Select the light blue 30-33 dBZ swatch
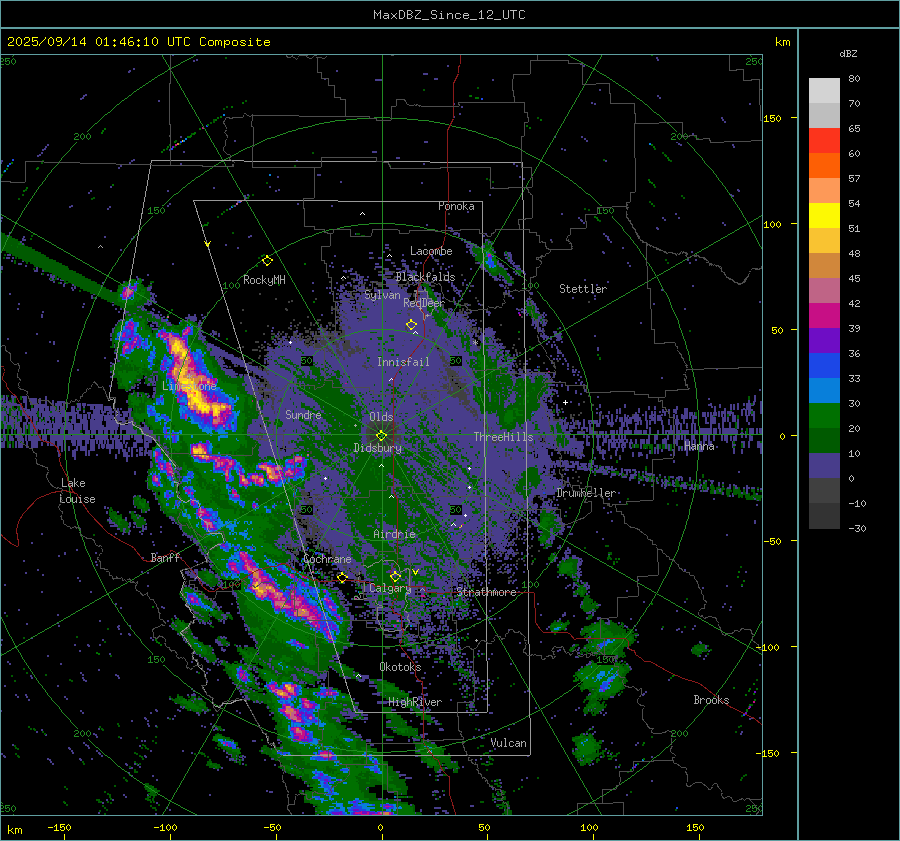The image size is (900, 841). pyautogui.click(x=824, y=391)
